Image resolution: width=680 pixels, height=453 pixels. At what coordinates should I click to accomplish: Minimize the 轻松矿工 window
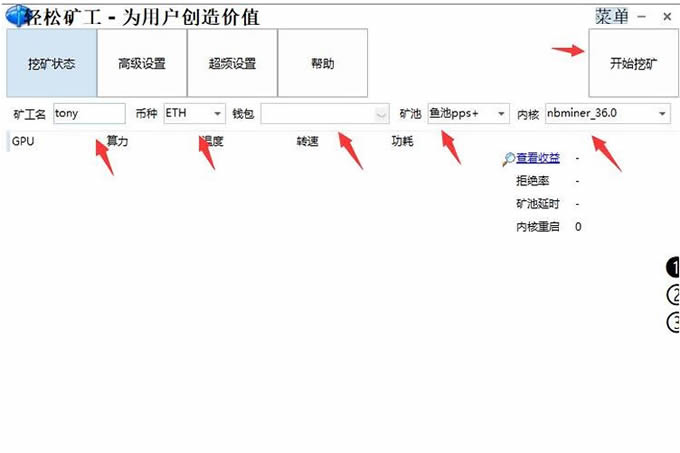coord(642,17)
